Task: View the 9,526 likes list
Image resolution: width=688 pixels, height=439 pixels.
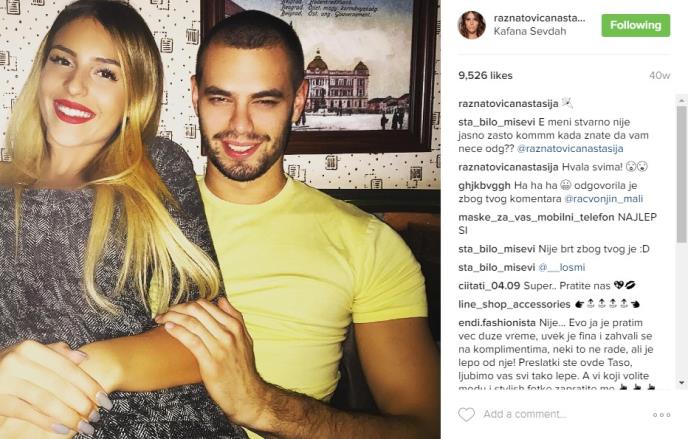Action: click(485, 75)
